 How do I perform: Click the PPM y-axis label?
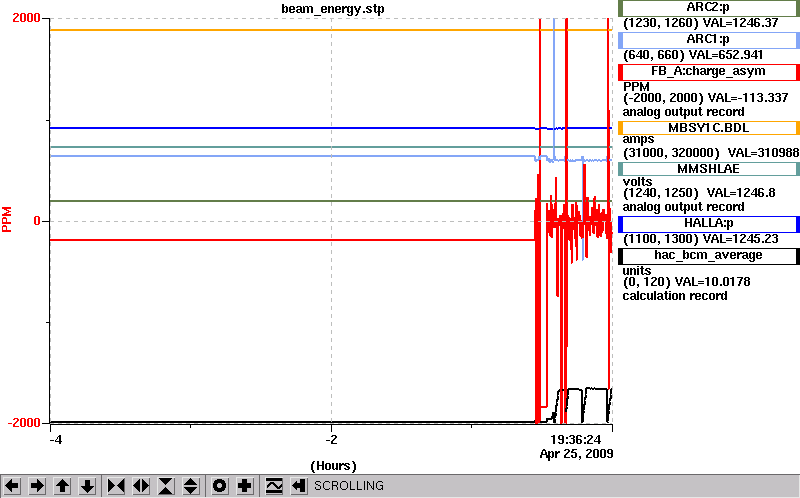tap(7, 219)
